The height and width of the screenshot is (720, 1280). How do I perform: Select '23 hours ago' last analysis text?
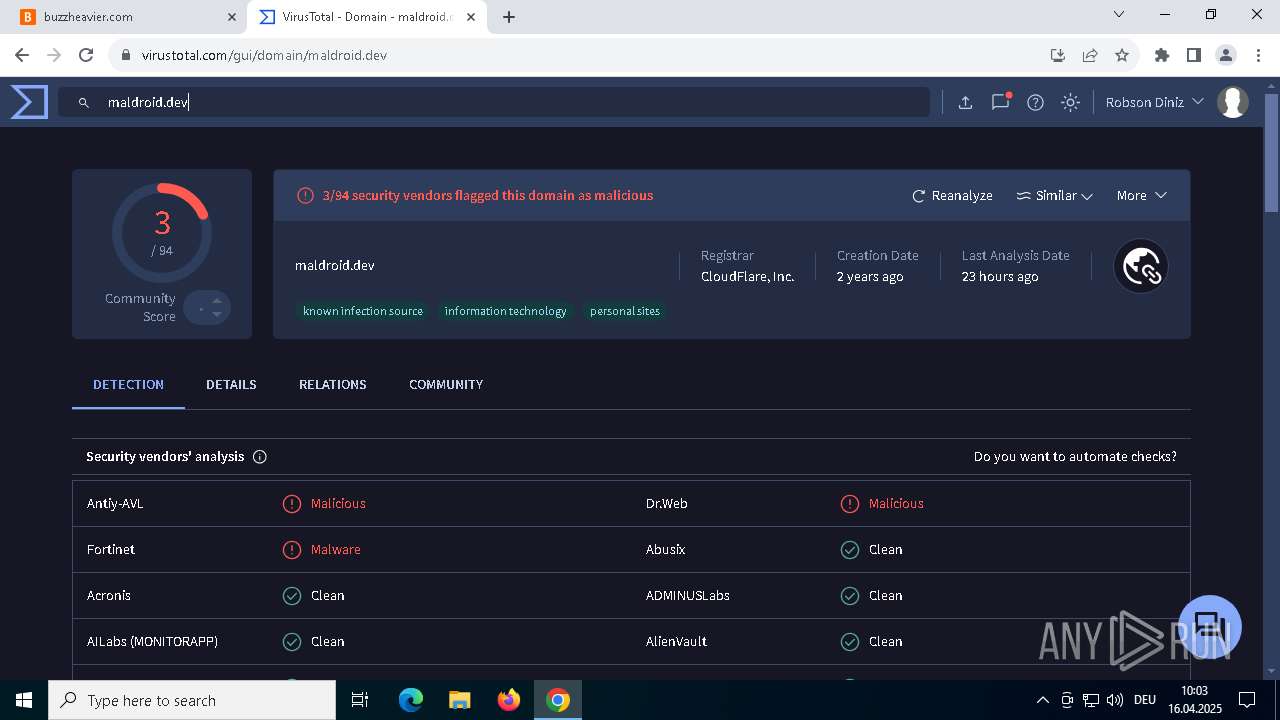coord(1000,277)
